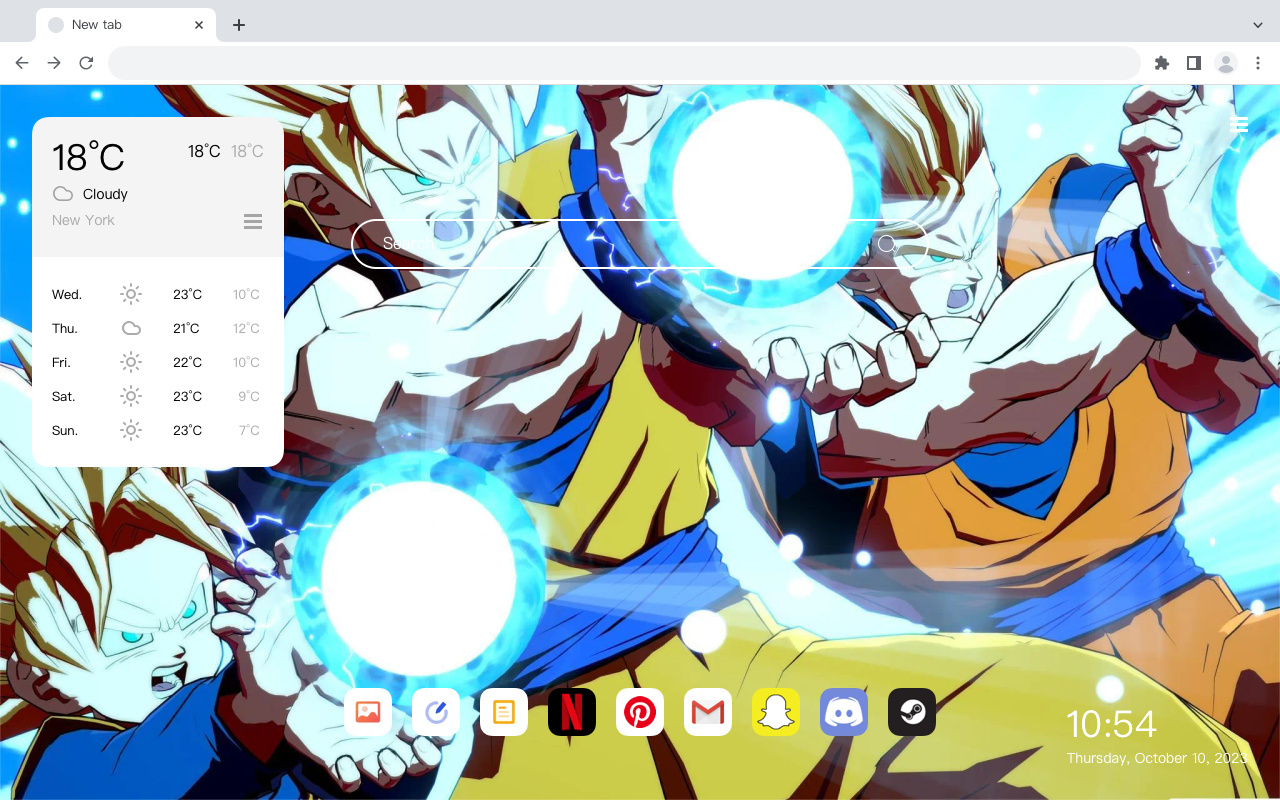Select the Sat. forecast row
This screenshot has height=800, width=1280.
(157, 396)
